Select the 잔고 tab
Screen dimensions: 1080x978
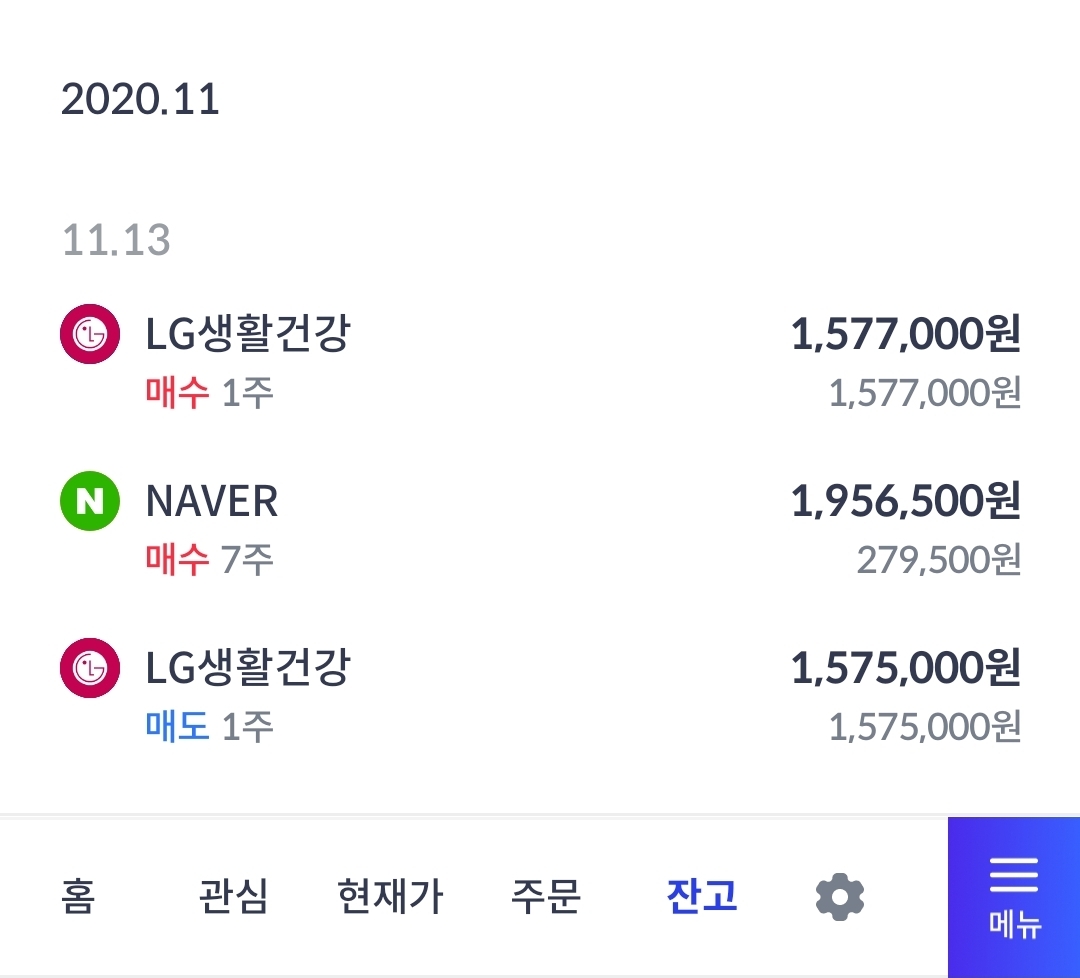[702, 897]
